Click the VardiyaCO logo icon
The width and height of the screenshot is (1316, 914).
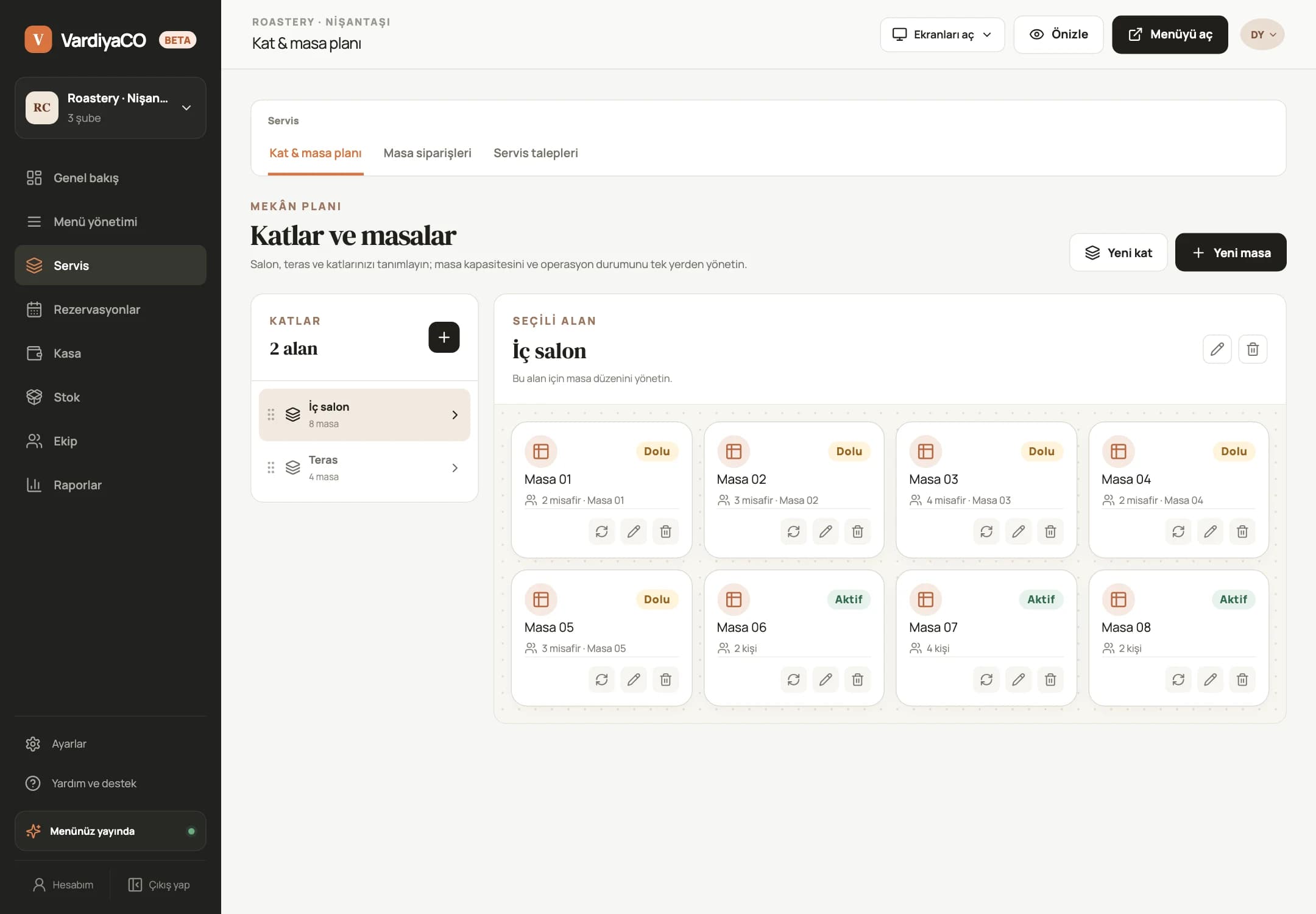click(x=38, y=40)
